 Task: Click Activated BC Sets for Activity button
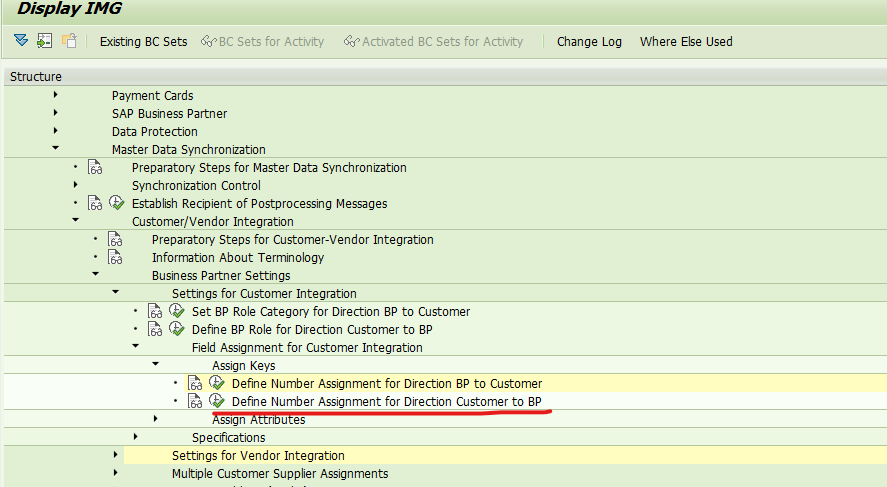pyautogui.click(x=433, y=42)
